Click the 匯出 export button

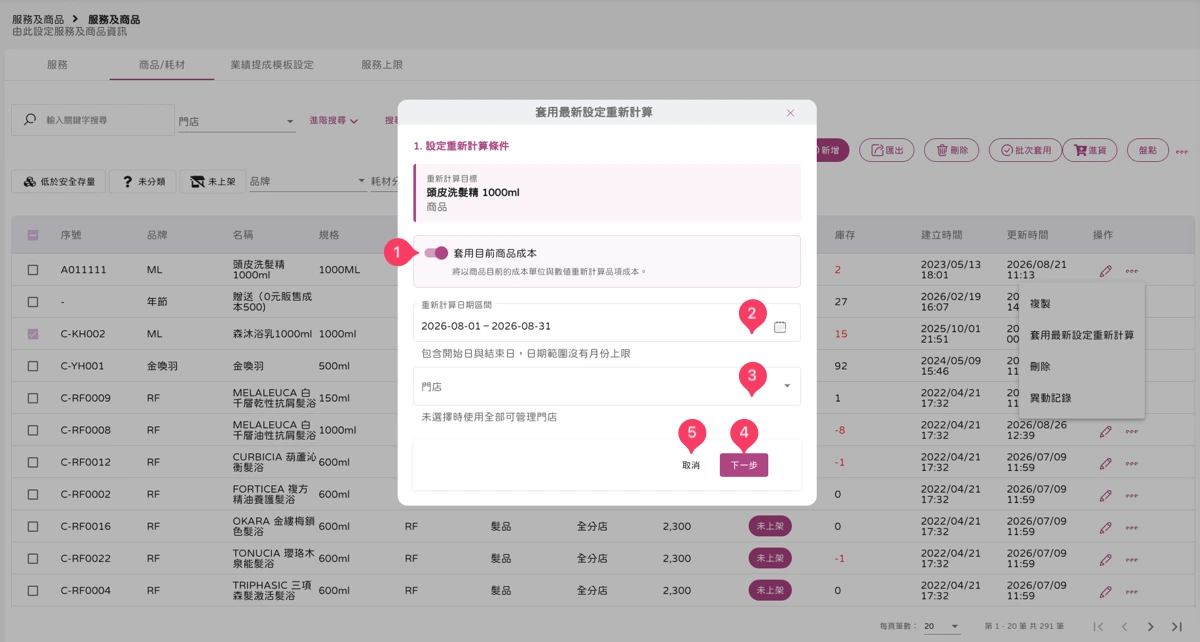point(886,150)
